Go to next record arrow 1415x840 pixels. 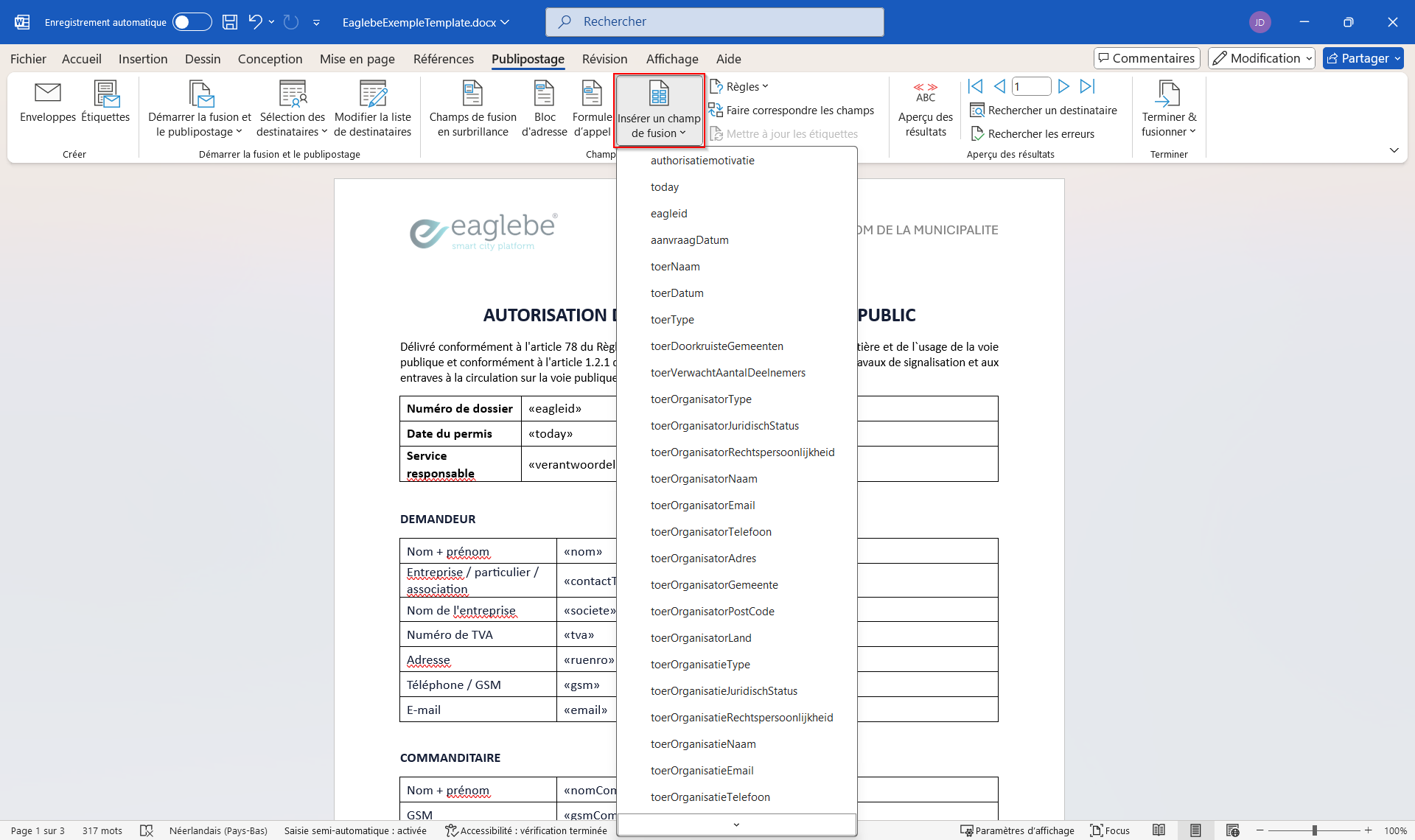click(x=1063, y=86)
